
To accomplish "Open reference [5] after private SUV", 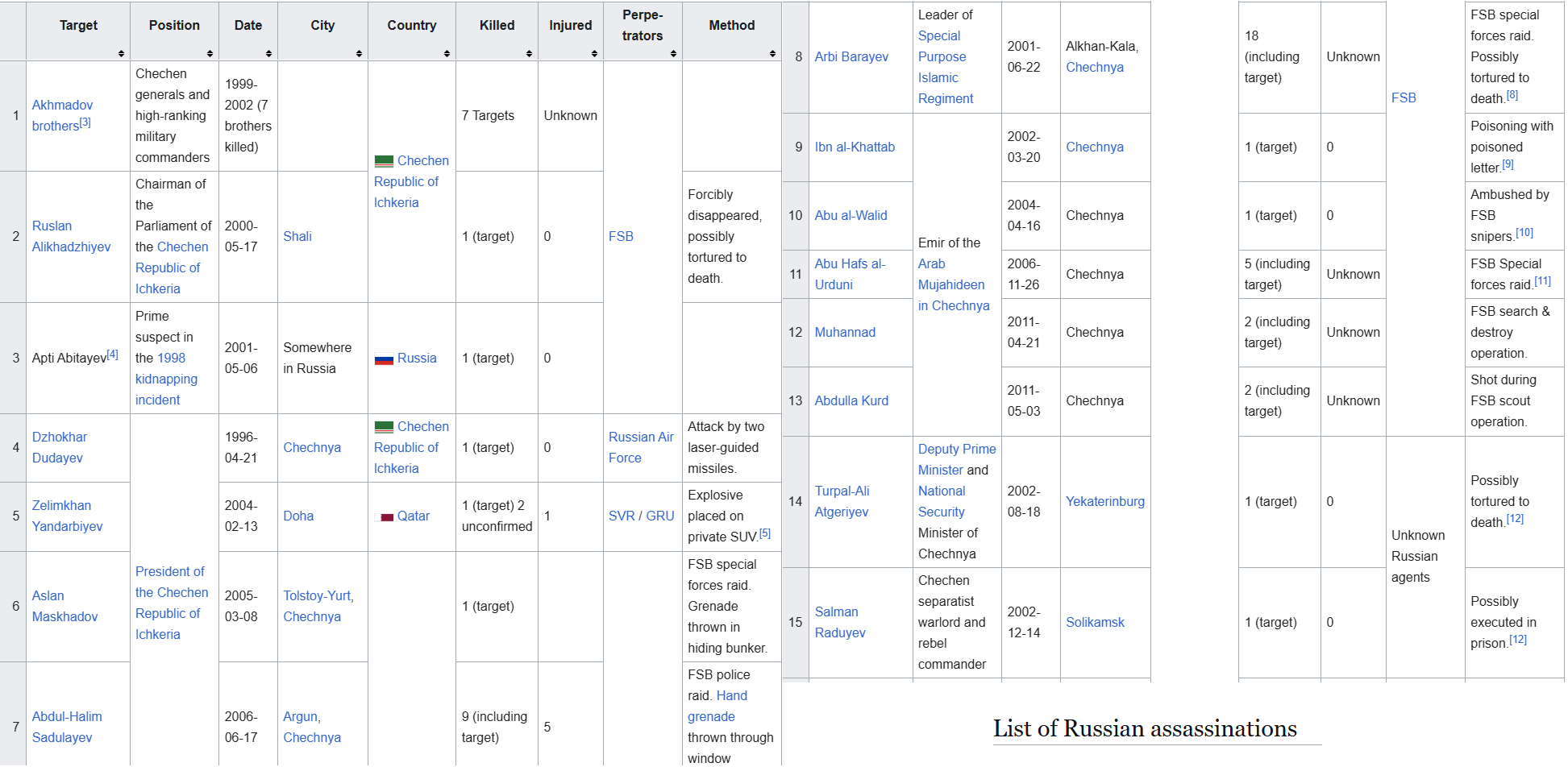I will (765, 533).
